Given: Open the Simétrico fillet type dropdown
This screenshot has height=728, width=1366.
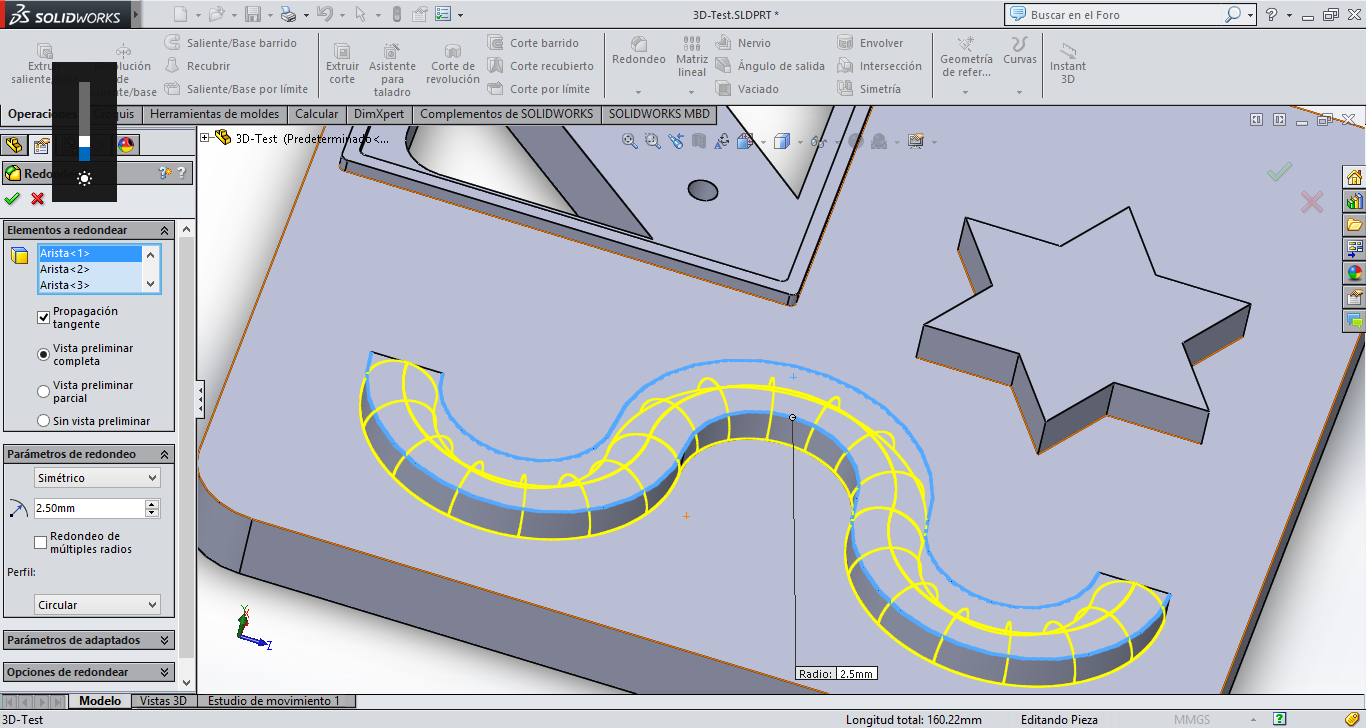Looking at the screenshot, I should (97, 478).
